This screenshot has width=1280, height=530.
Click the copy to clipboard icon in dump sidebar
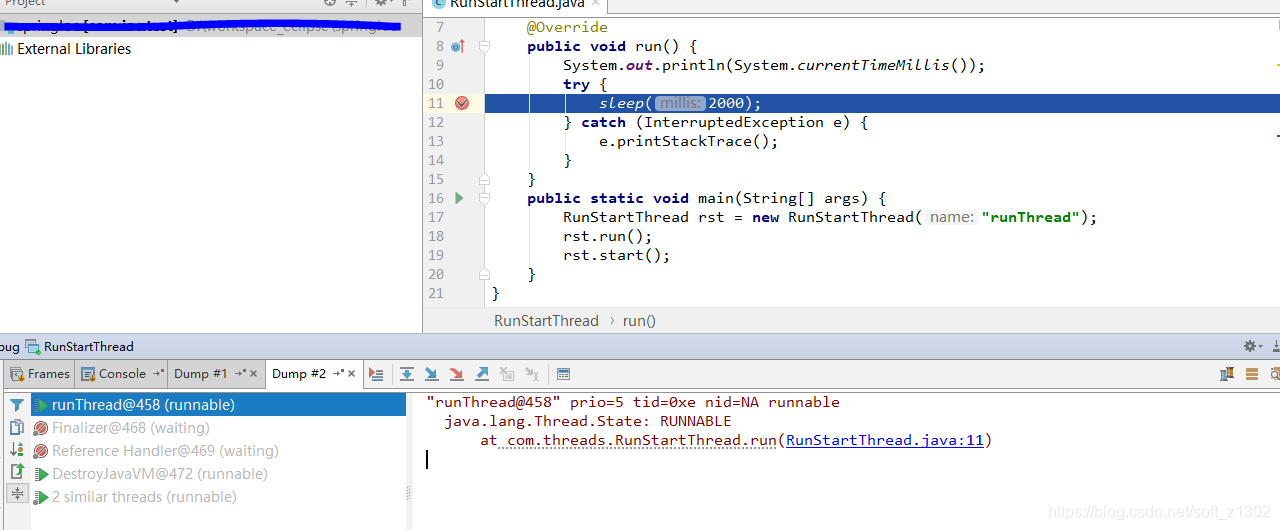[x=17, y=428]
